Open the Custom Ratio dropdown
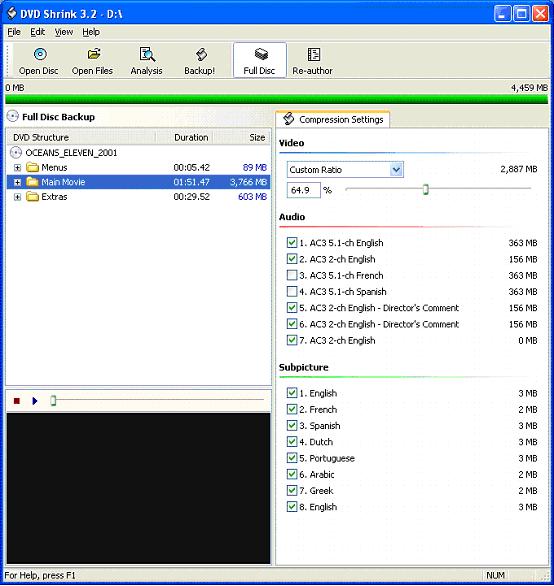This screenshot has height=586, width=554. pyautogui.click(x=396, y=170)
